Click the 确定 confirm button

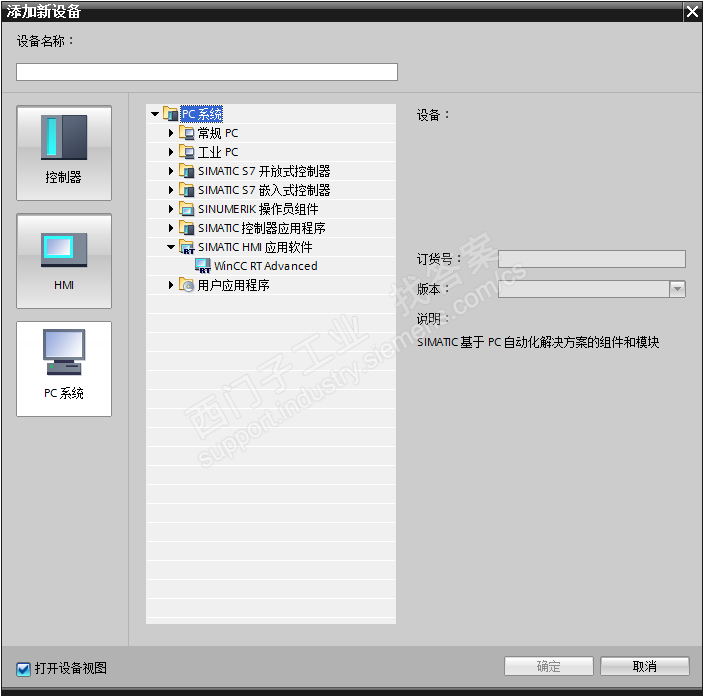pos(549,666)
